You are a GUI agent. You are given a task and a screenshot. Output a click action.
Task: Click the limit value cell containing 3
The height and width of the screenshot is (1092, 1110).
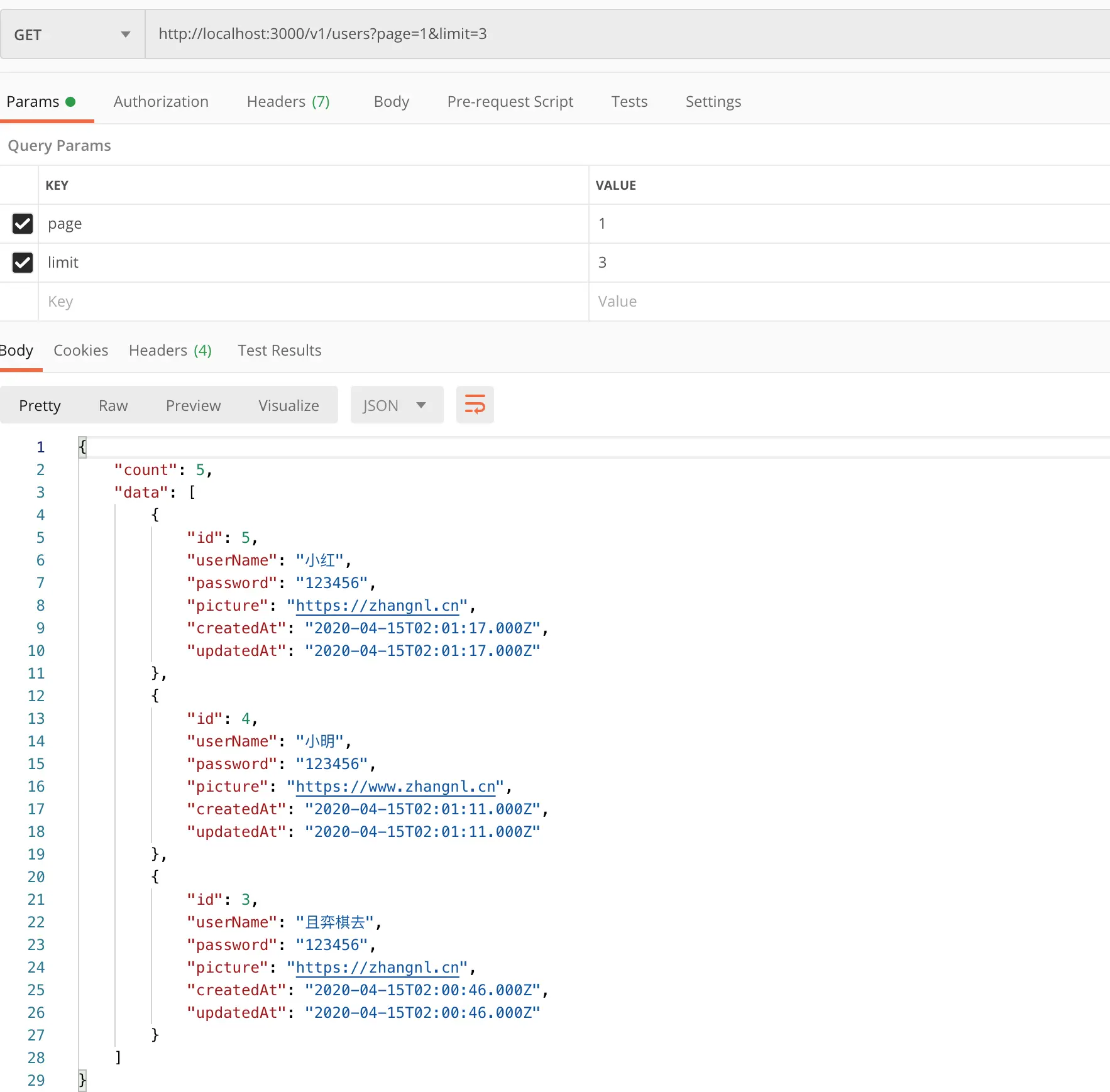(850, 263)
